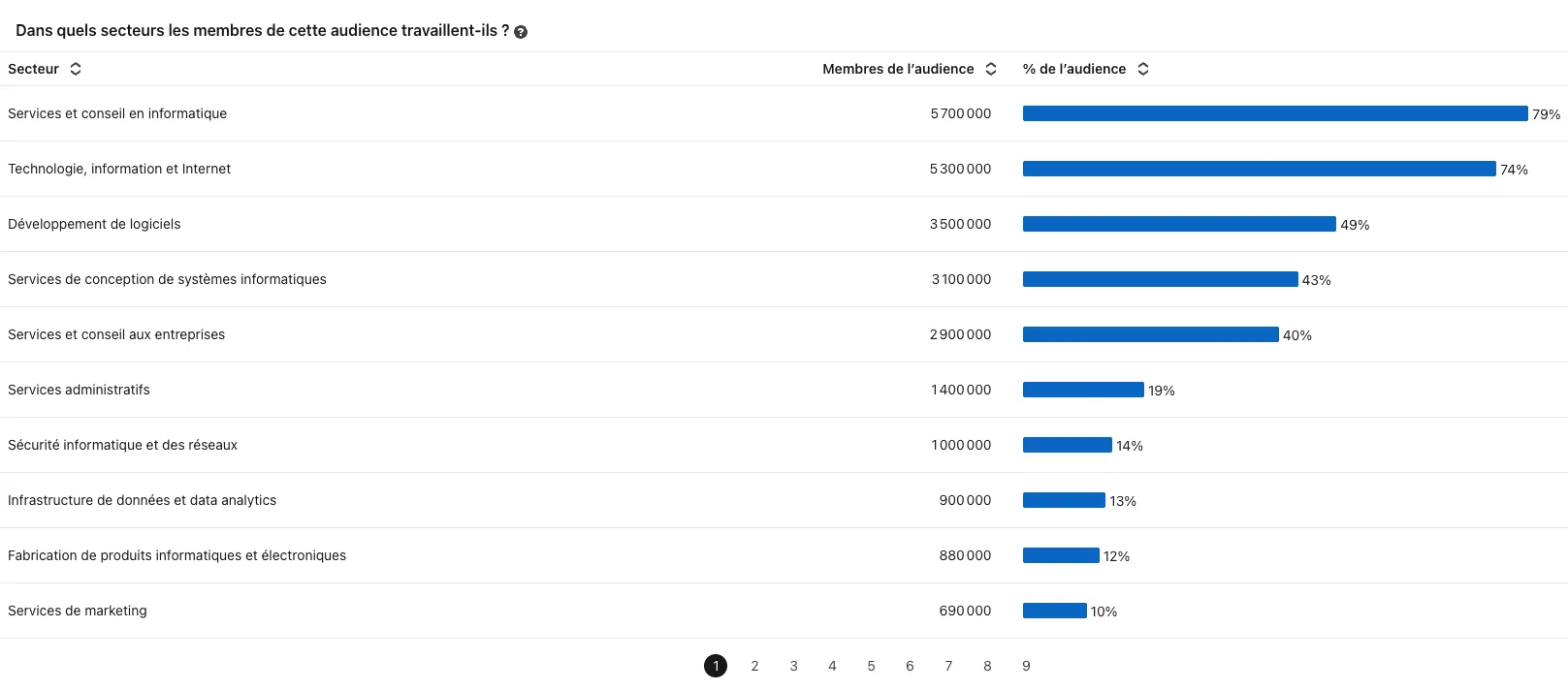This screenshot has height=691, width=1568.
Task: Select current page 1 indicator
Action: (x=716, y=666)
